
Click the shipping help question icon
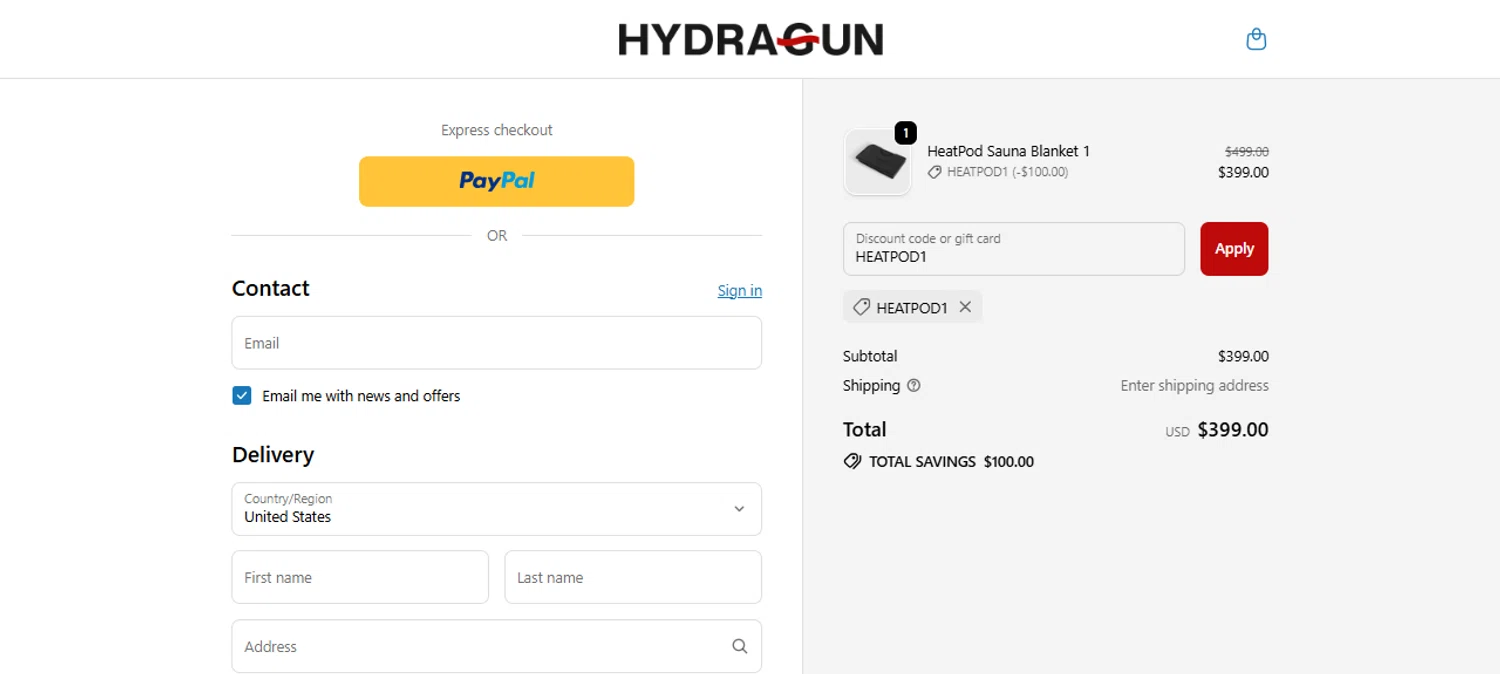[x=913, y=386]
